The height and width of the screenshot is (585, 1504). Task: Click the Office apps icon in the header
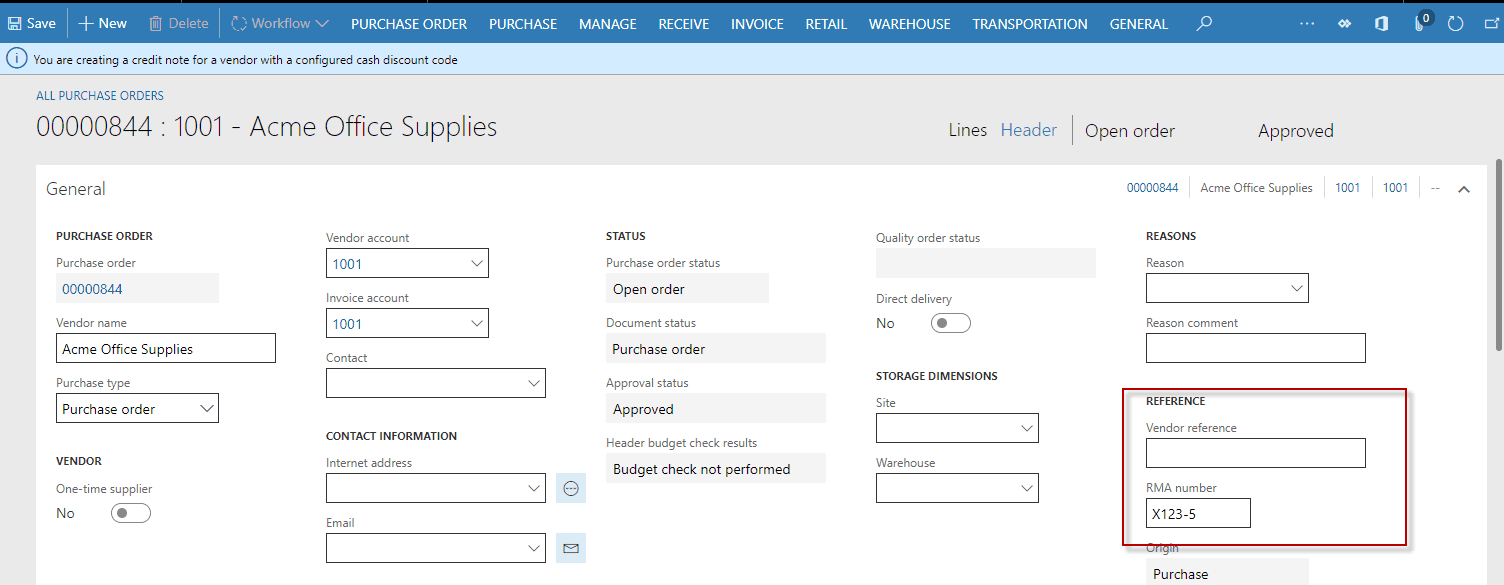pos(1381,22)
